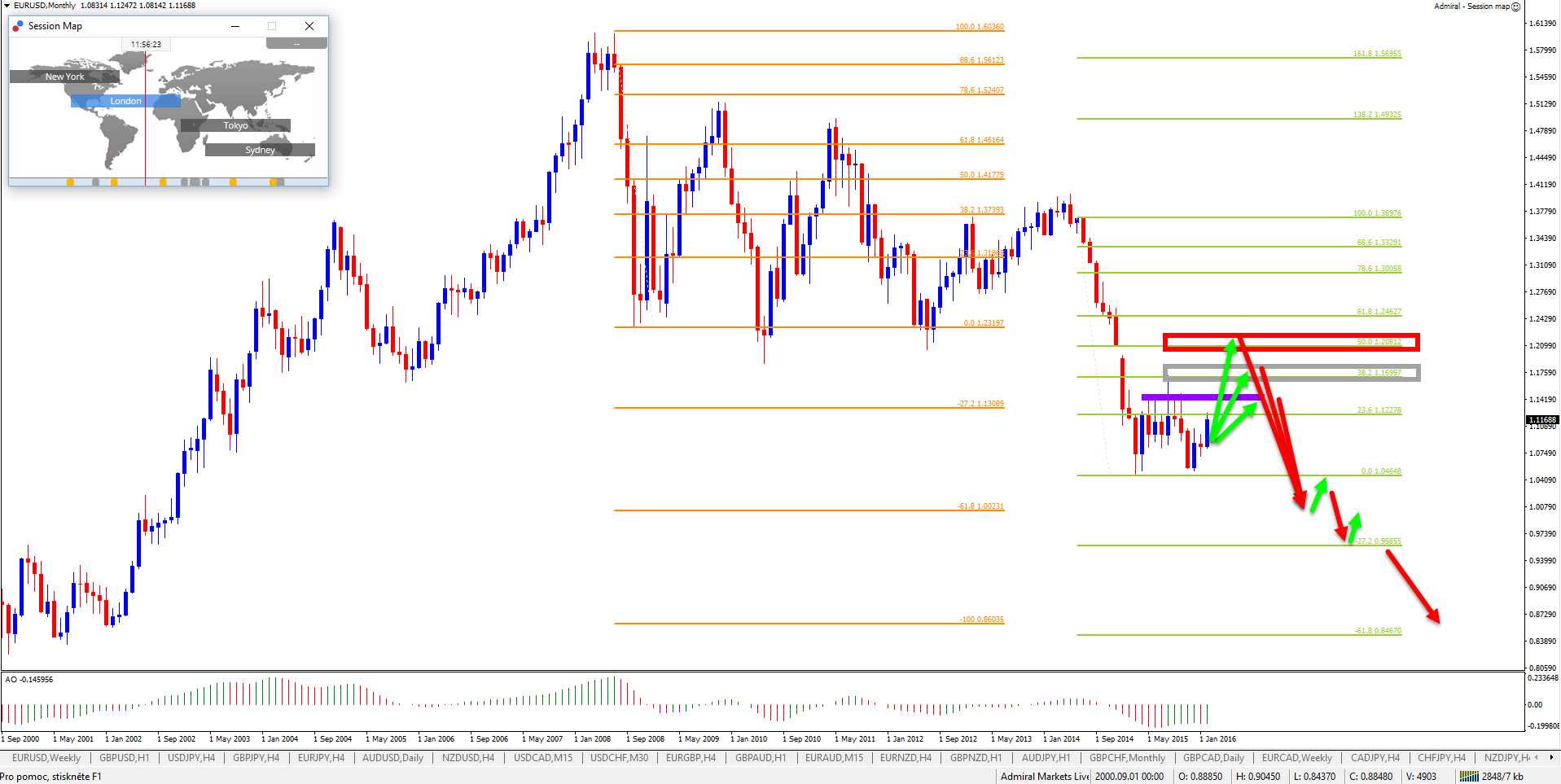Select the Sydney session bar
Screen dimensions: 1561x784
[260, 150]
